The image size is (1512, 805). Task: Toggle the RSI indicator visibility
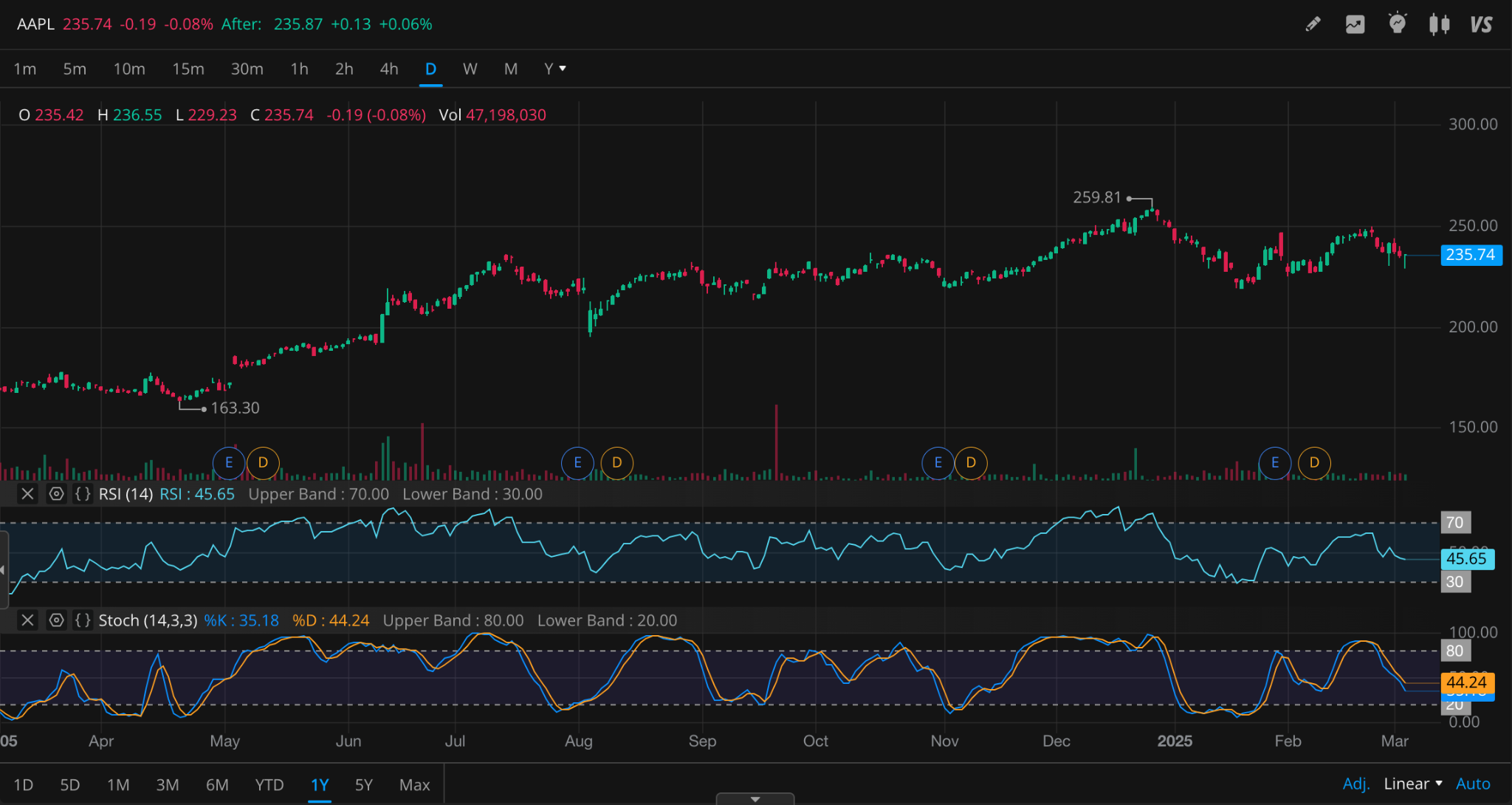[x=56, y=494]
